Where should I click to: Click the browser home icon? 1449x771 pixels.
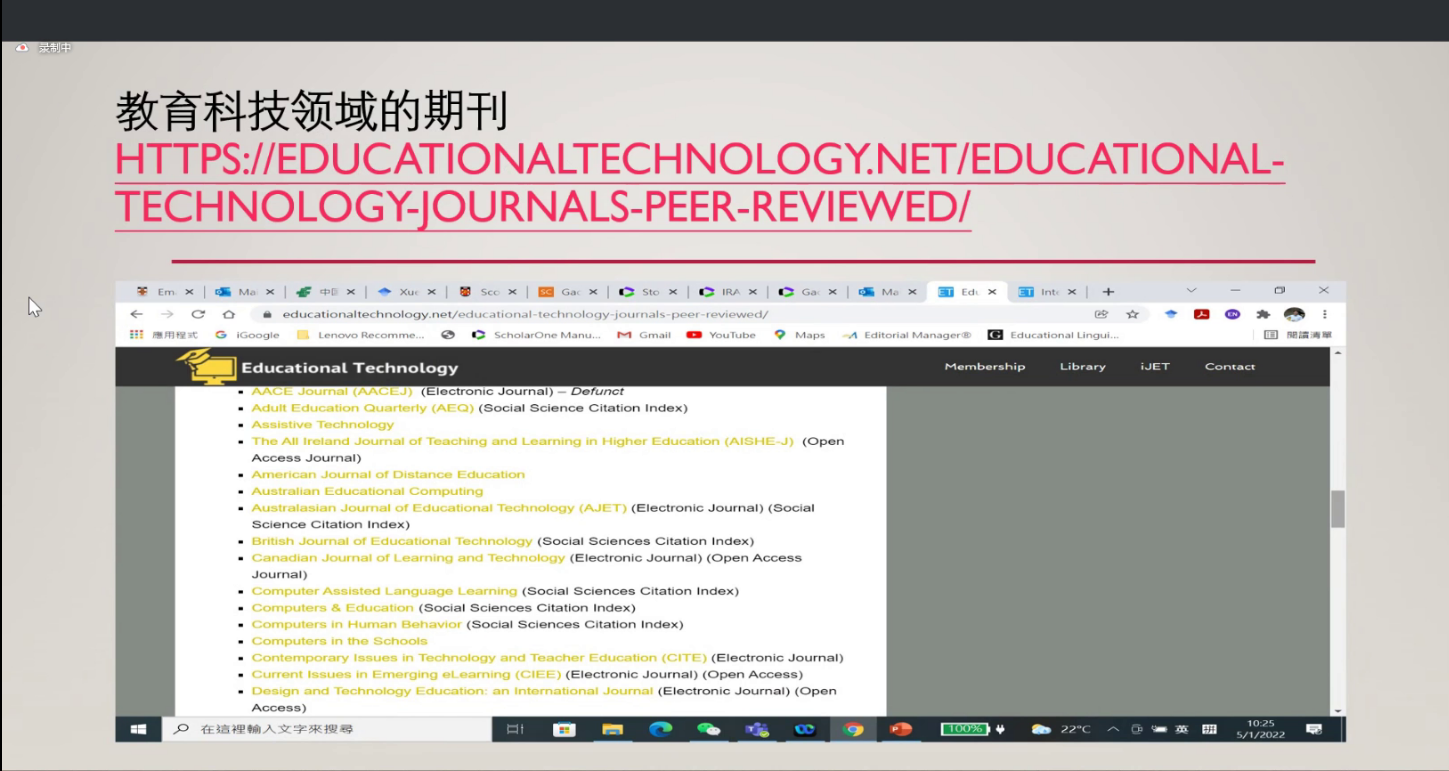229,314
